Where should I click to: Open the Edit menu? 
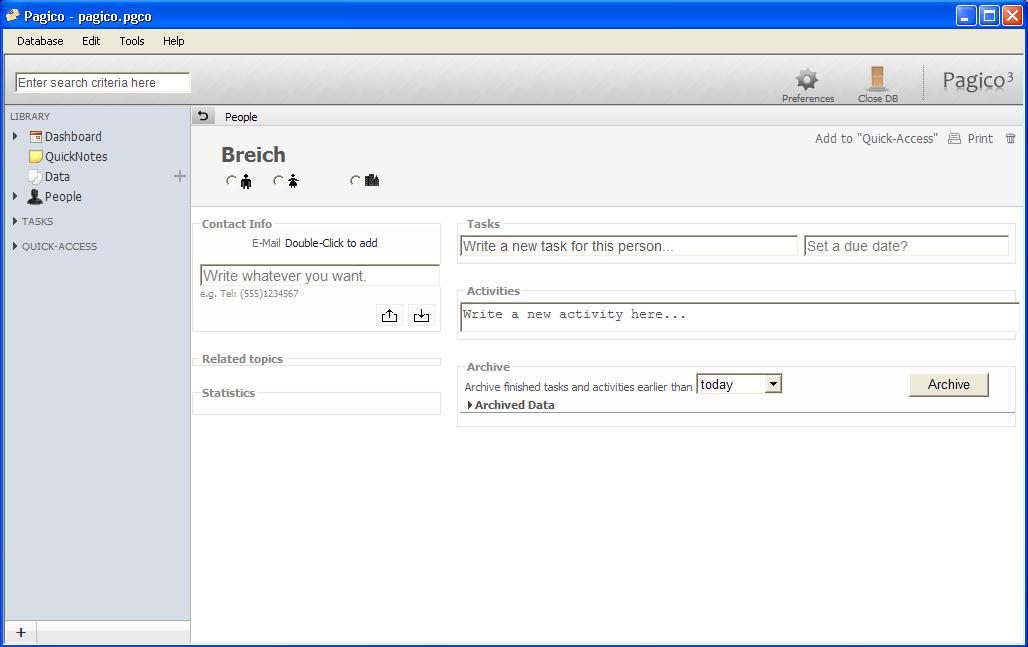click(x=91, y=41)
